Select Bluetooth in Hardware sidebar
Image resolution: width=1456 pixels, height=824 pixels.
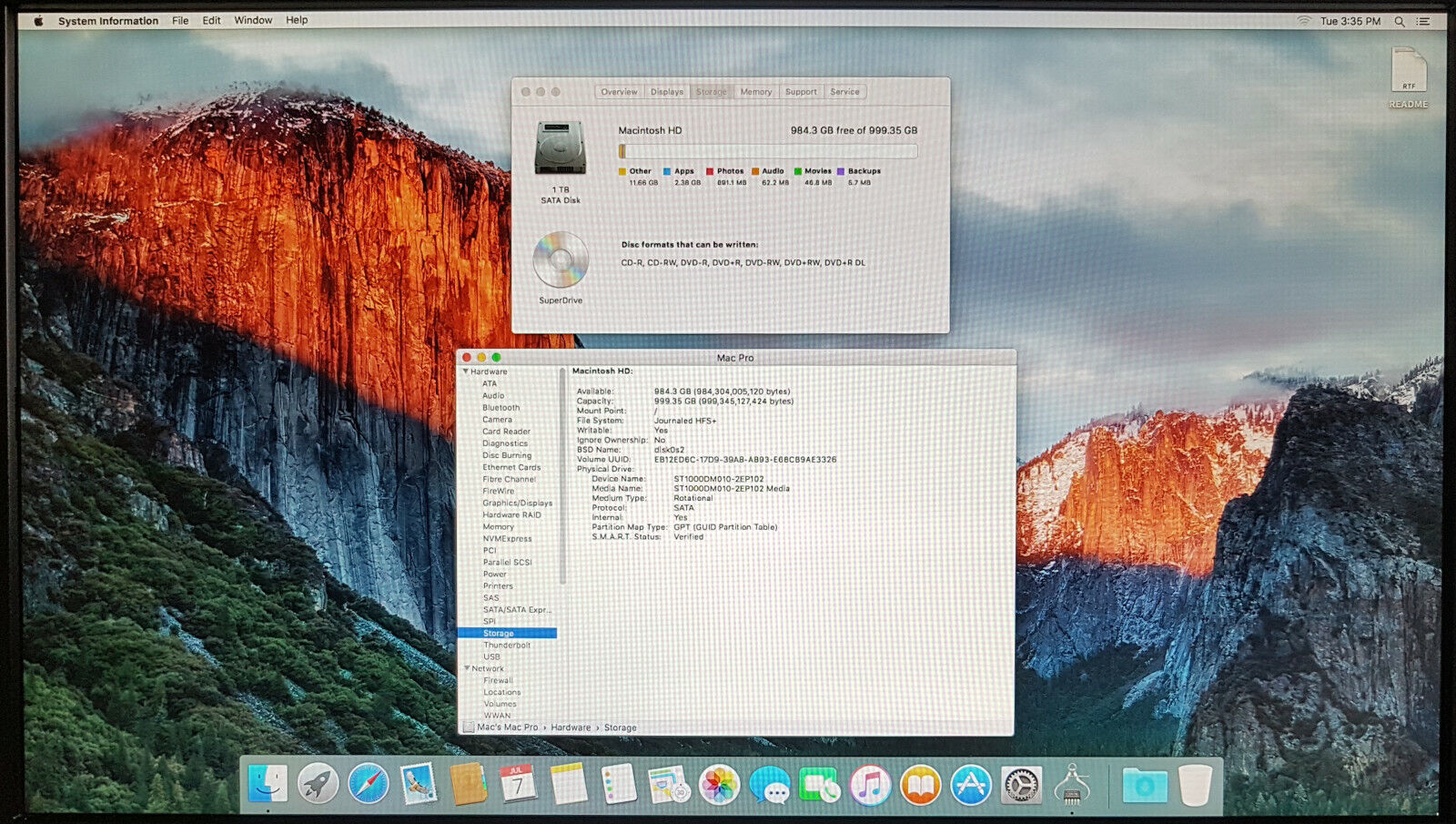(501, 407)
